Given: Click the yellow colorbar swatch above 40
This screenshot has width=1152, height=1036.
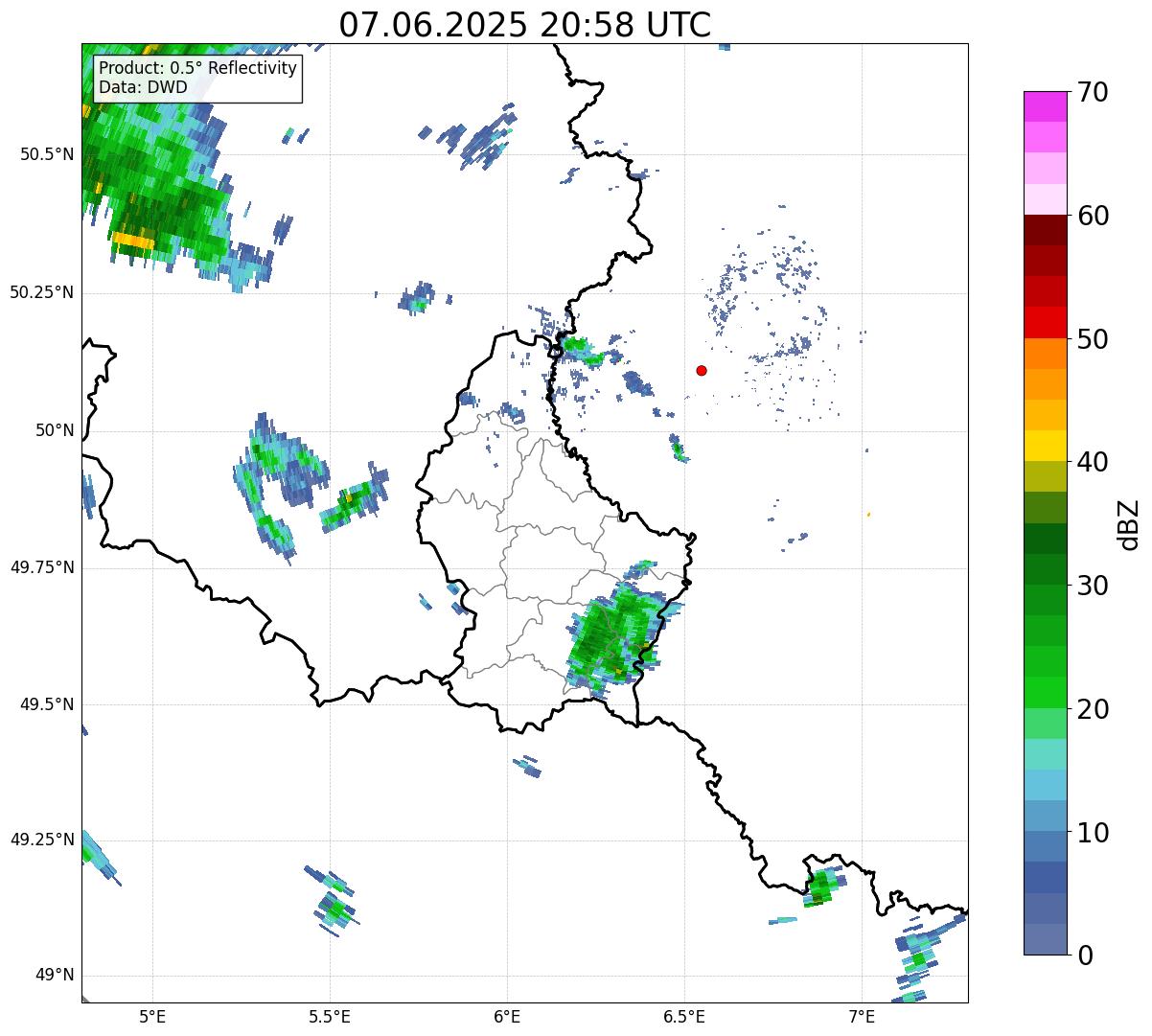Looking at the screenshot, I should pos(1046,446).
